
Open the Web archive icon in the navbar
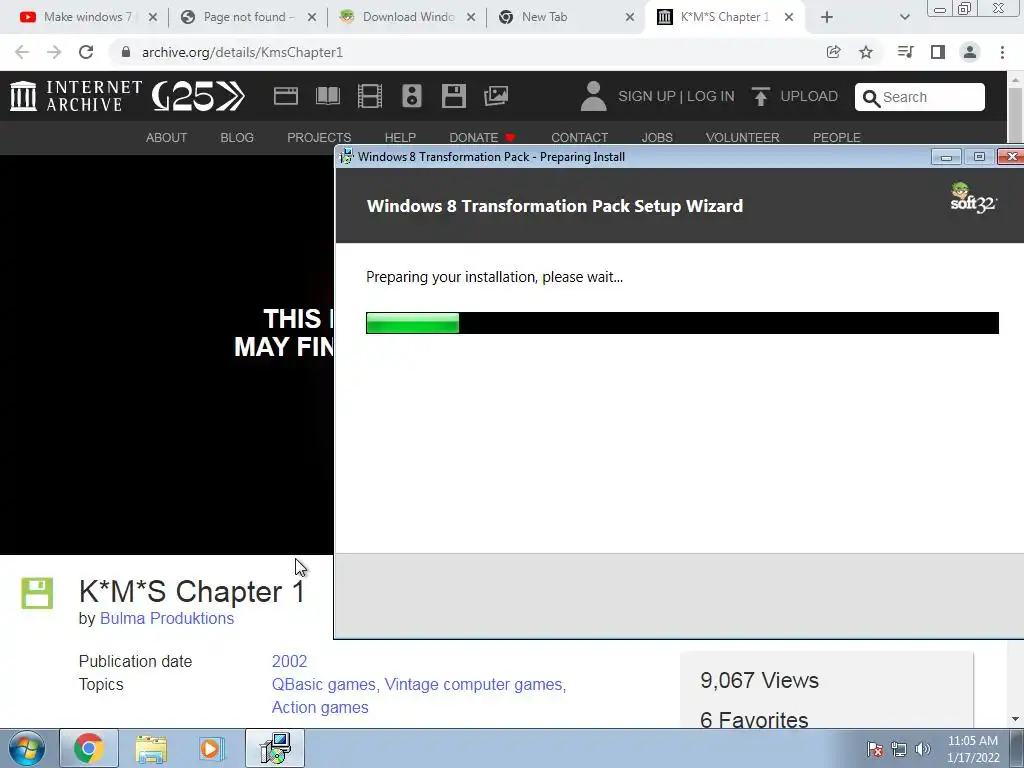285,96
